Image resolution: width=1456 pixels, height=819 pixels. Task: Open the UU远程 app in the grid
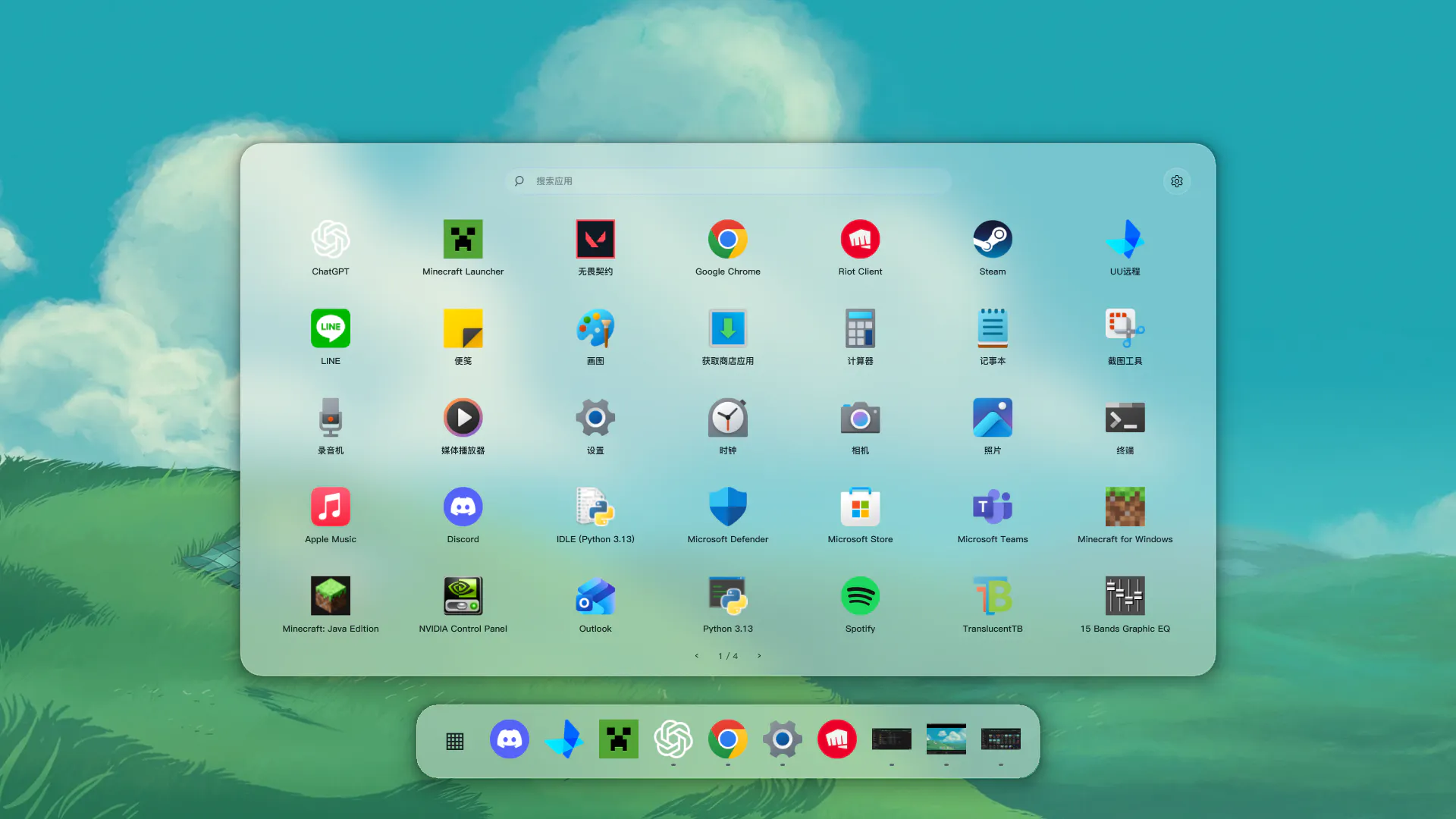(1125, 240)
